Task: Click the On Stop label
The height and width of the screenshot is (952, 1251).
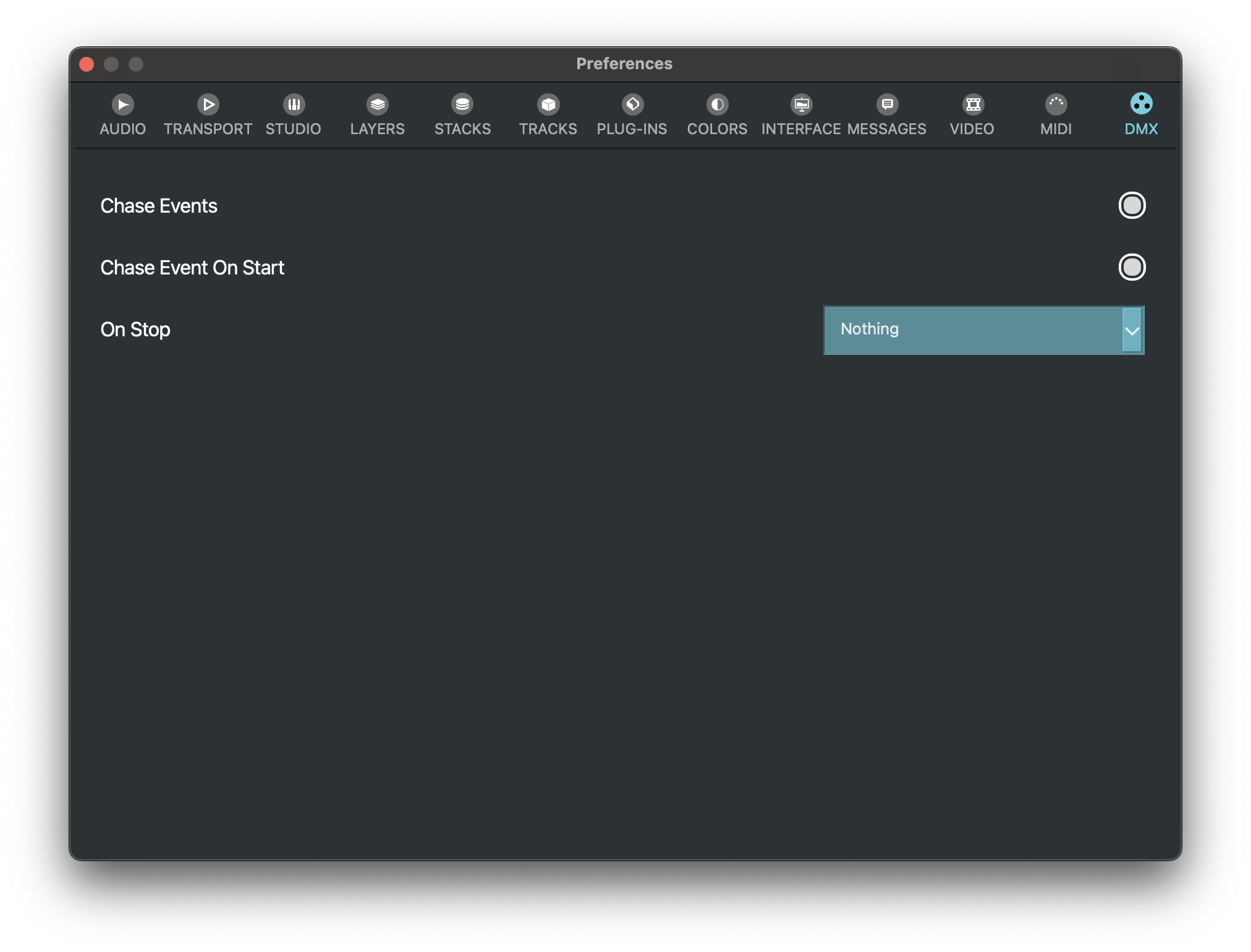Action: pos(135,329)
